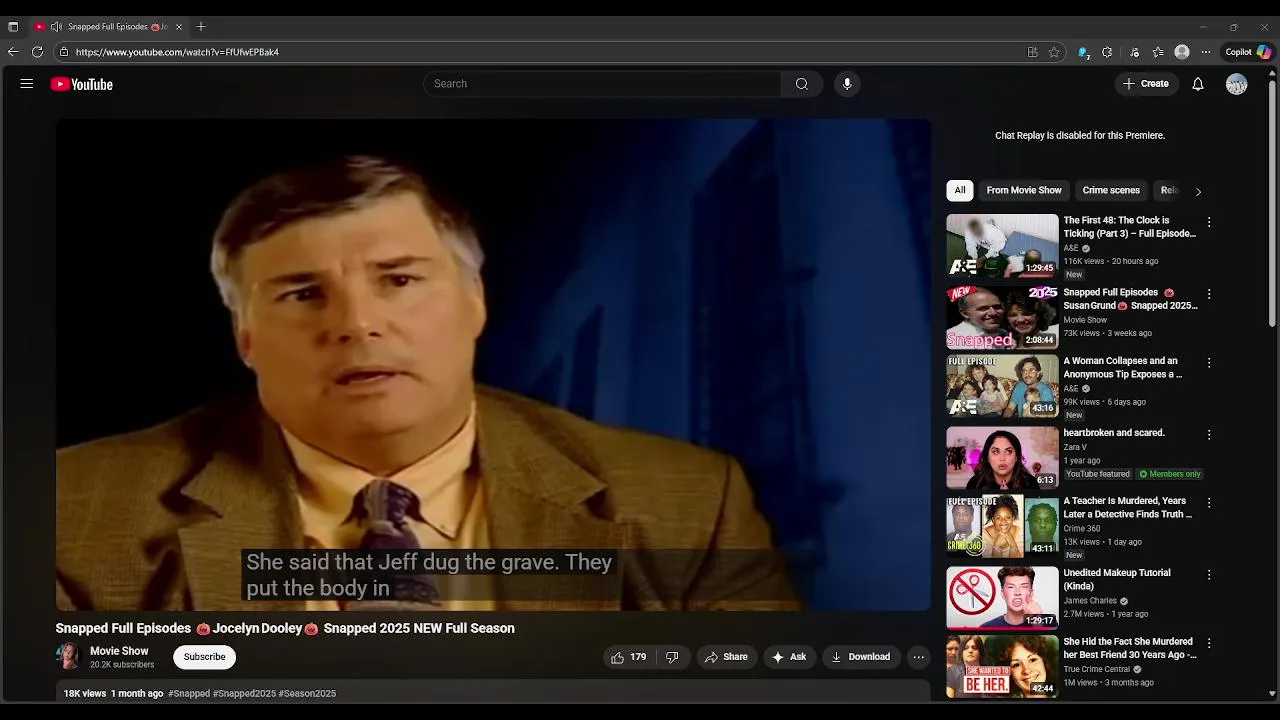Image resolution: width=1280 pixels, height=720 pixels.
Task: View site information lock icon
Action: (x=64, y=52)
